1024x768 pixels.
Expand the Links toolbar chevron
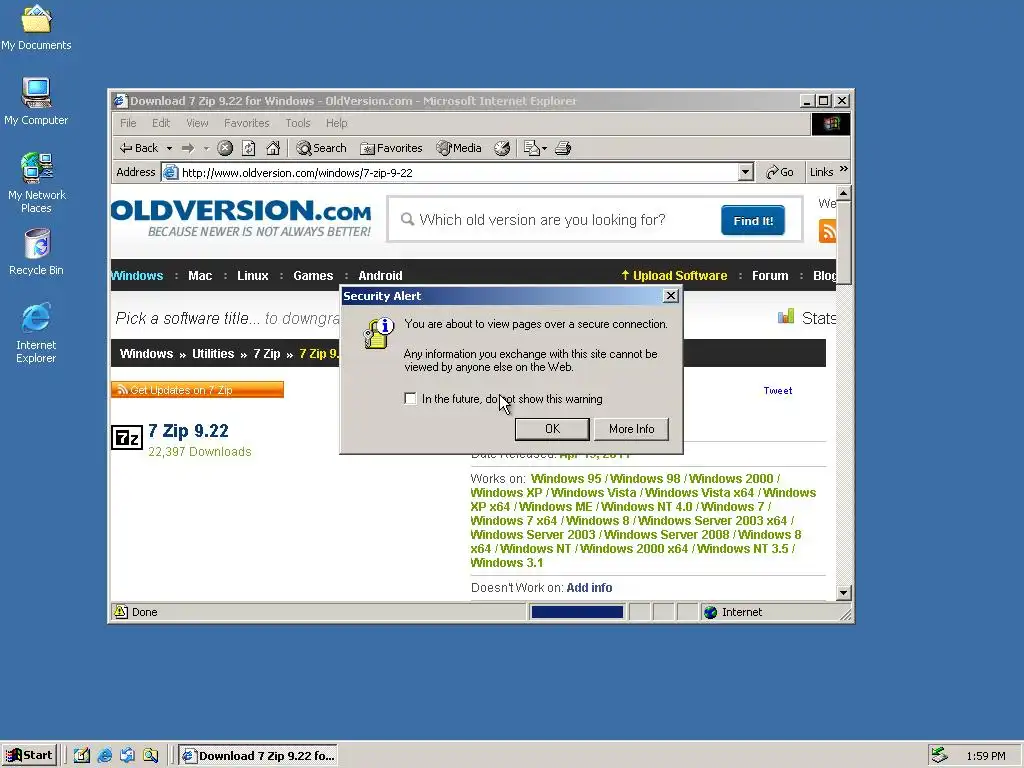click(x=844, y=169)
